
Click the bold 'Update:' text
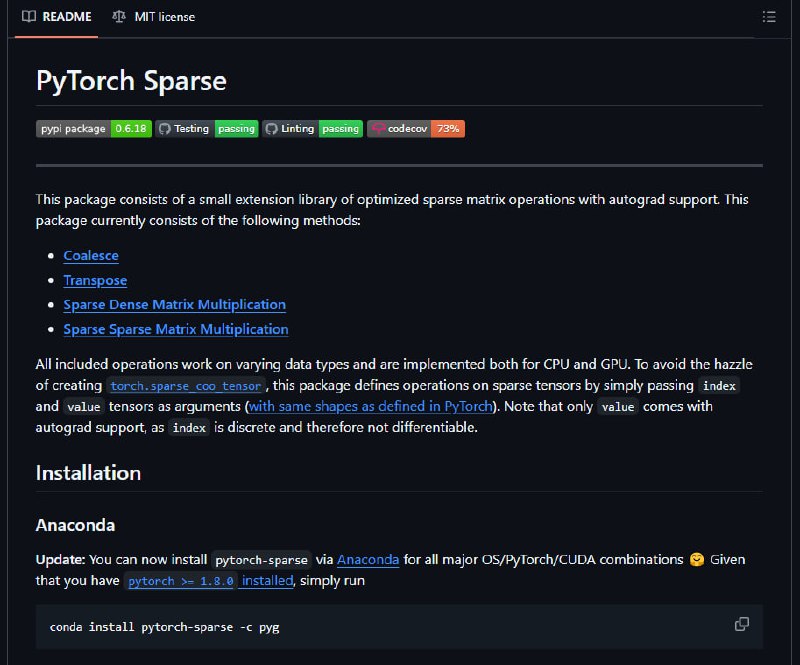click(x=60, y=559)
